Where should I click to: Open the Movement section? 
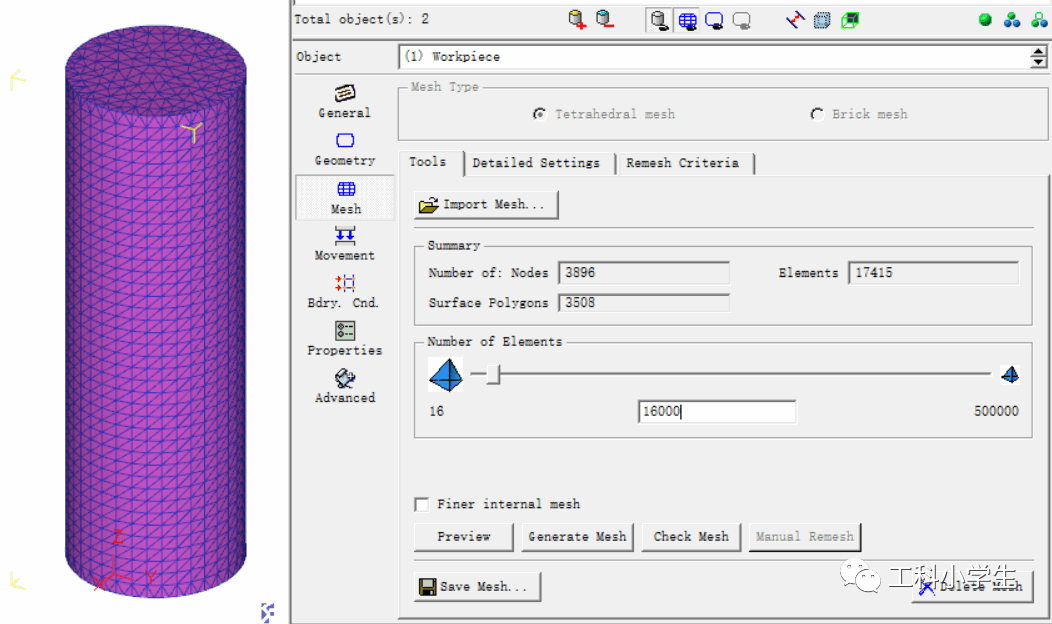tap(344, 244)
